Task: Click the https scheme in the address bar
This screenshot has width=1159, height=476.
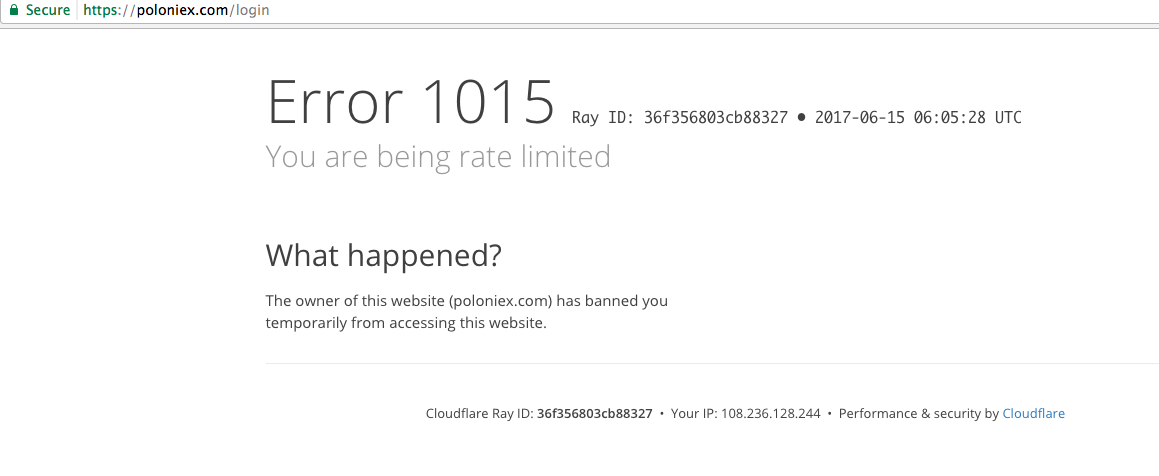Action: coord(105,11)
